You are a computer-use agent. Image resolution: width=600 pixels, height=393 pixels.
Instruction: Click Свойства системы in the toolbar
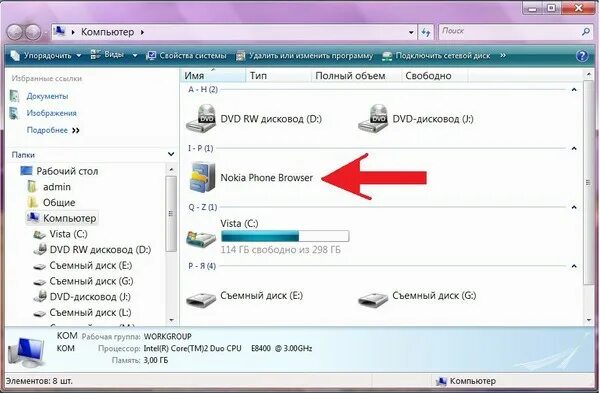coord(187,55)
